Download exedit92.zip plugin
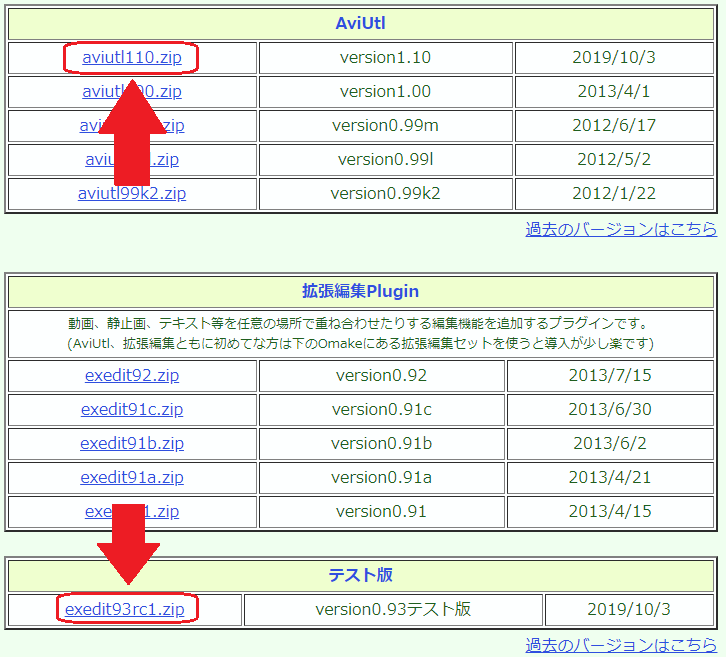The width and height of the screenshot is (726, 657). (x=132, y=375)
